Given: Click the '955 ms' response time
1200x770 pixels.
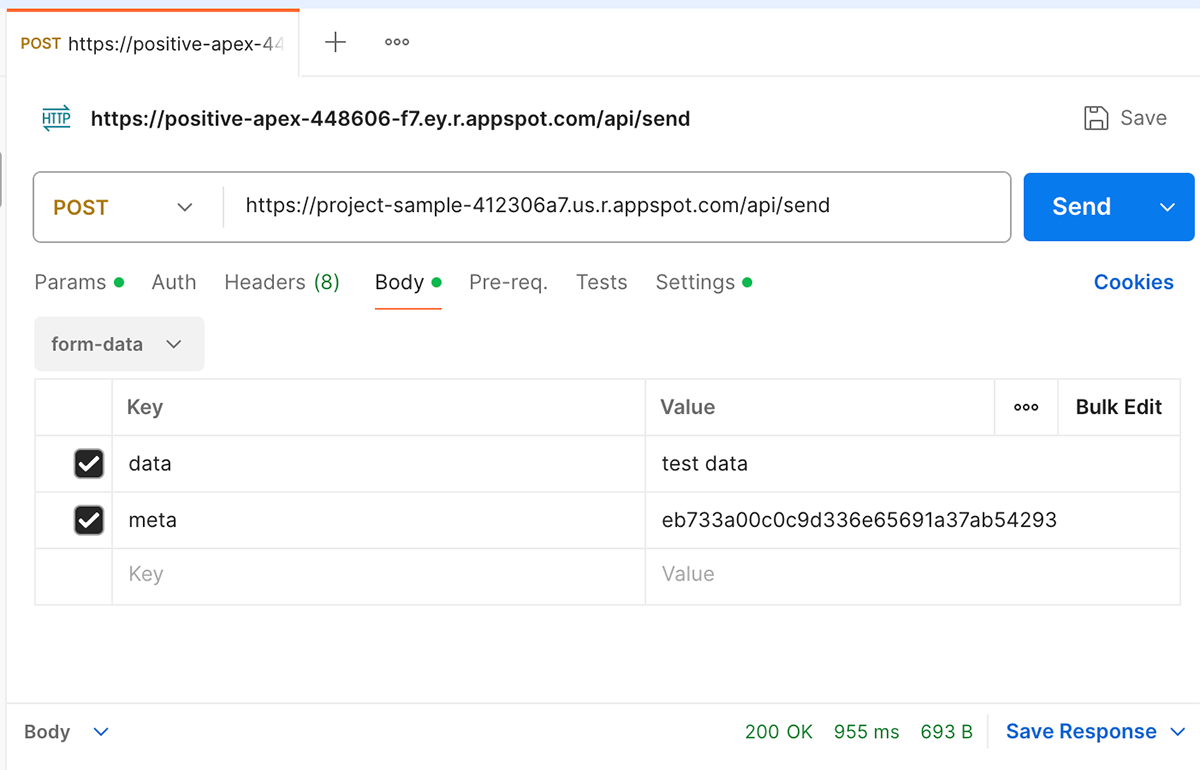Looking at the screenshot, I should pos(867,732).
